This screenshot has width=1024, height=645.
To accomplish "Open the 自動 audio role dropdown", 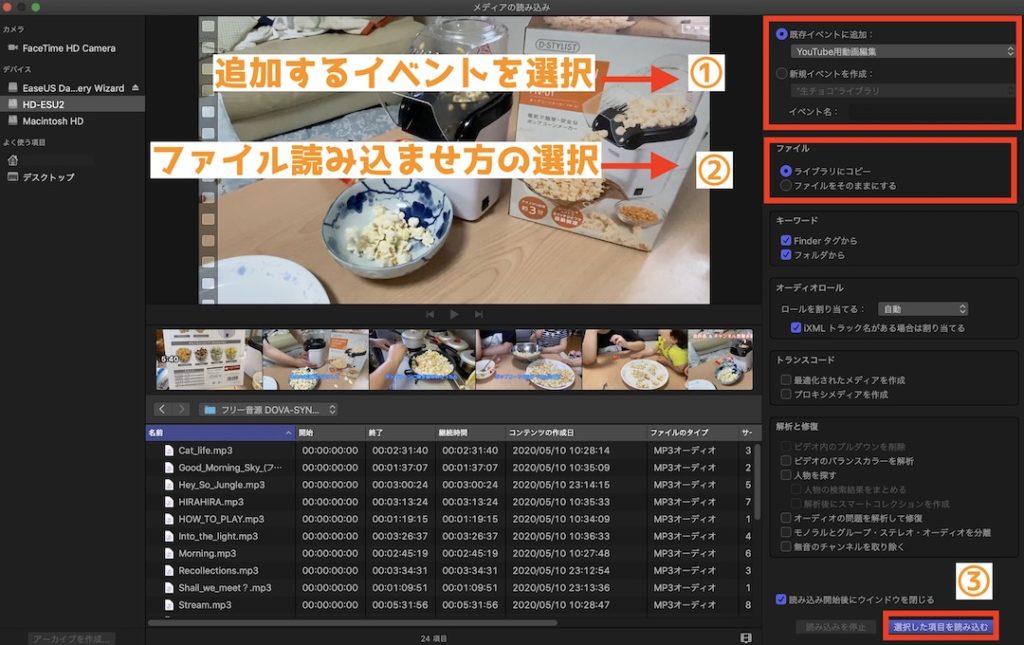I will point(922,308).
